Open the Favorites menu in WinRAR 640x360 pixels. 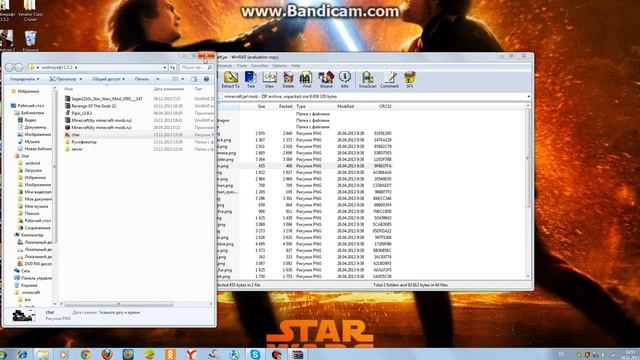click(260, 66)
